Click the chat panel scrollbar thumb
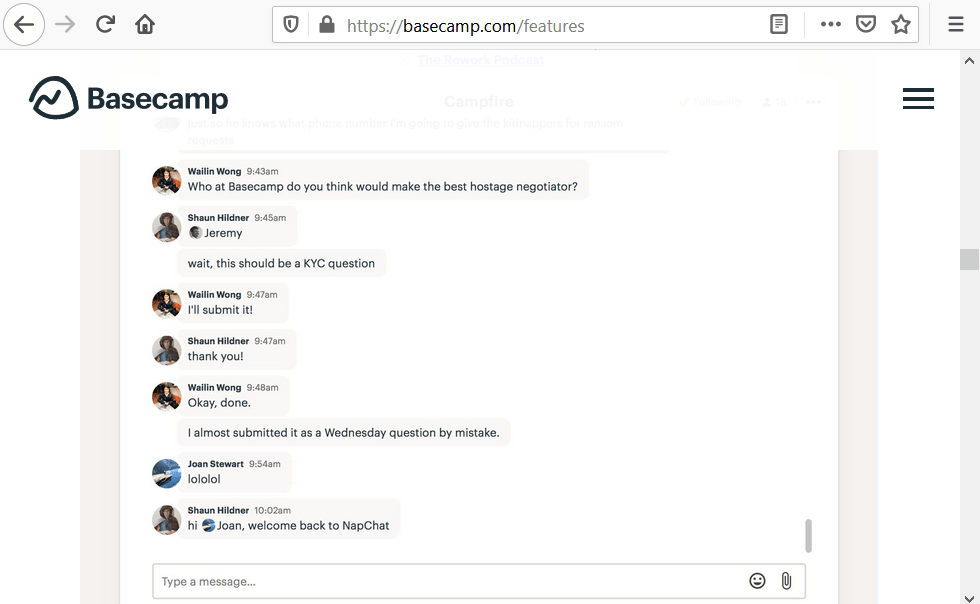 pyautogui.click(x=808, y=536)
